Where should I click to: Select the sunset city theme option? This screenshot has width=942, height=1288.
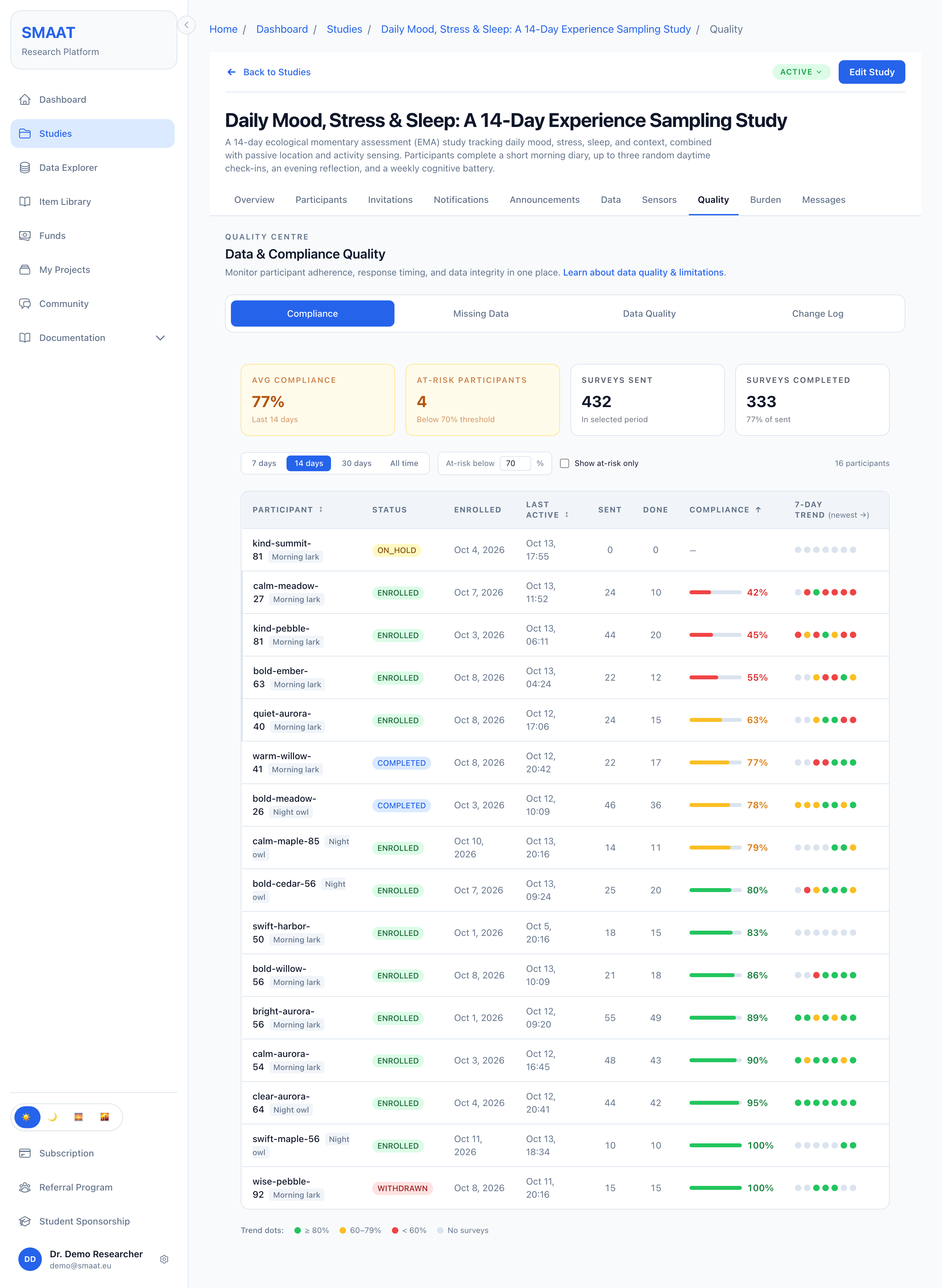104,1117
